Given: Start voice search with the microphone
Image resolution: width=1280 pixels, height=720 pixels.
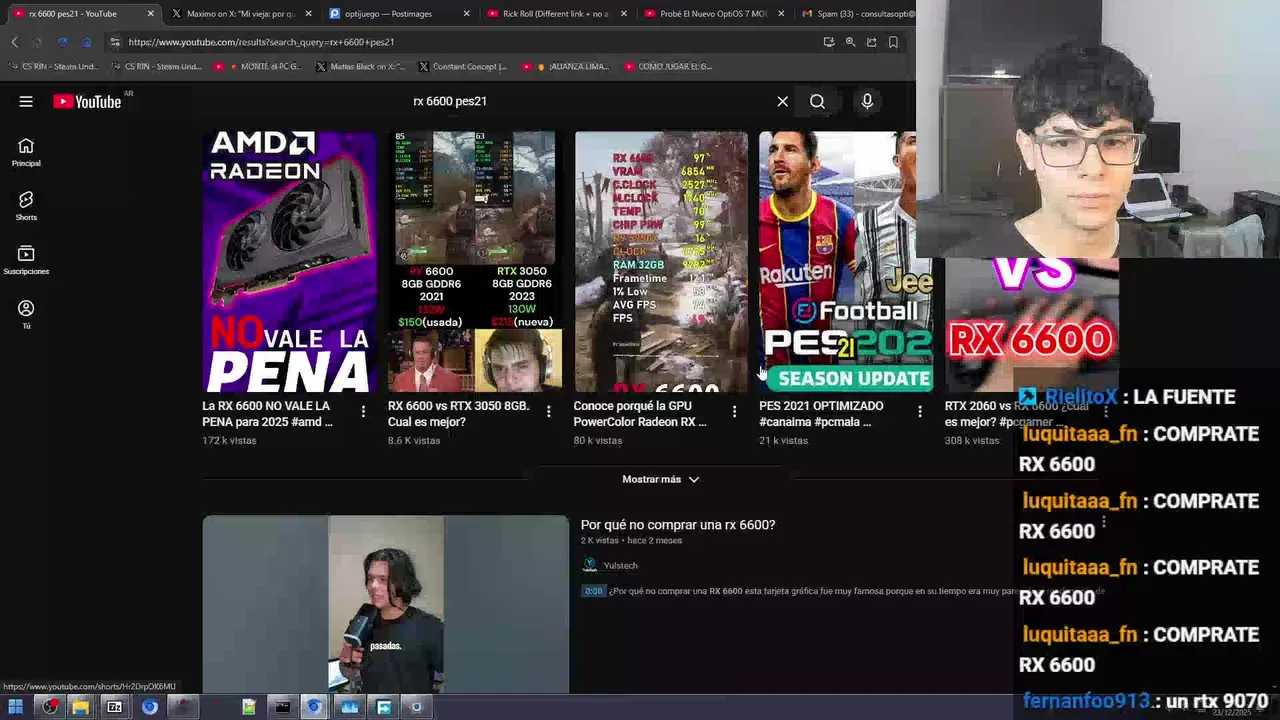Looking at the screenshot, I should (x=867, y=101).
